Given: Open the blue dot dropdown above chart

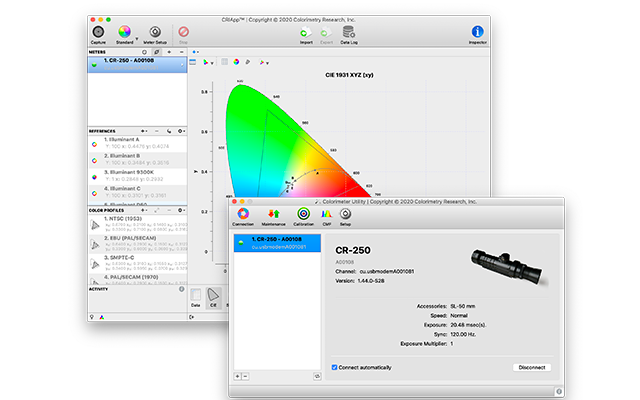Looking at the screenshot, I should coord(196,52).
